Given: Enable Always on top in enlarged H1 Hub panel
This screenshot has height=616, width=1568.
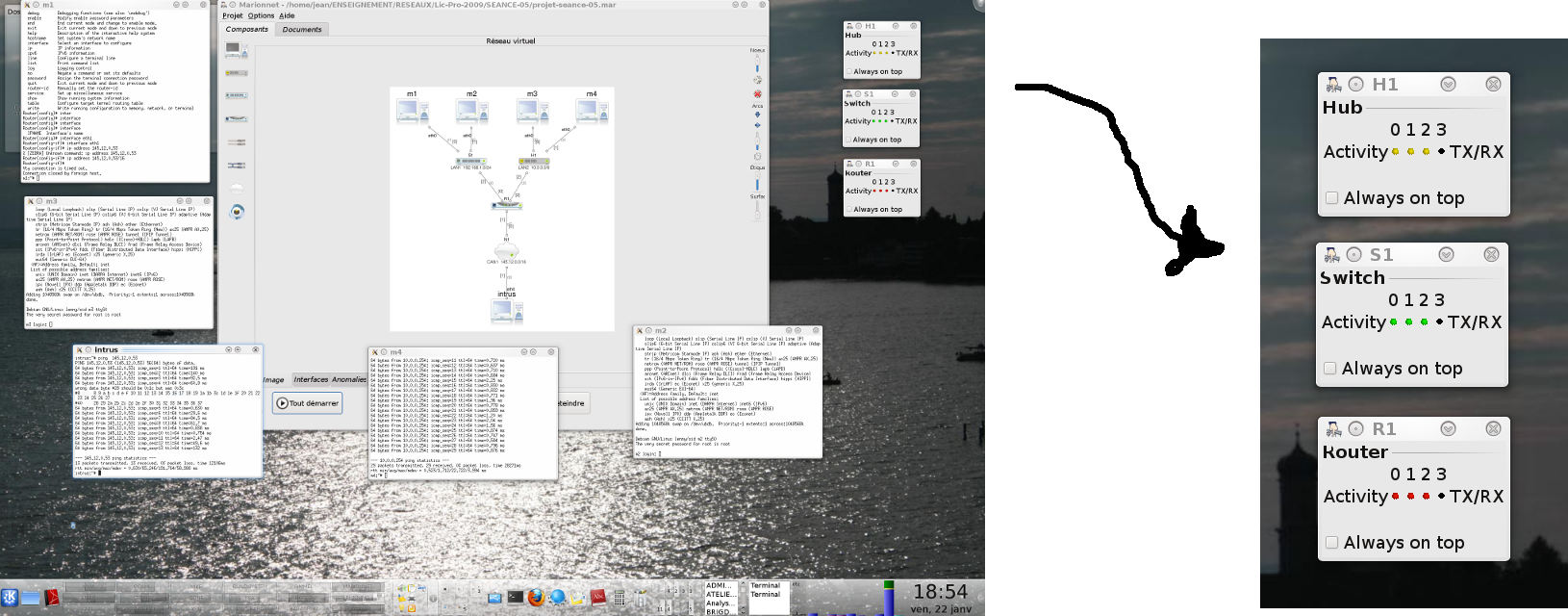Looking at the screenshot, I should coord(1332,198).
